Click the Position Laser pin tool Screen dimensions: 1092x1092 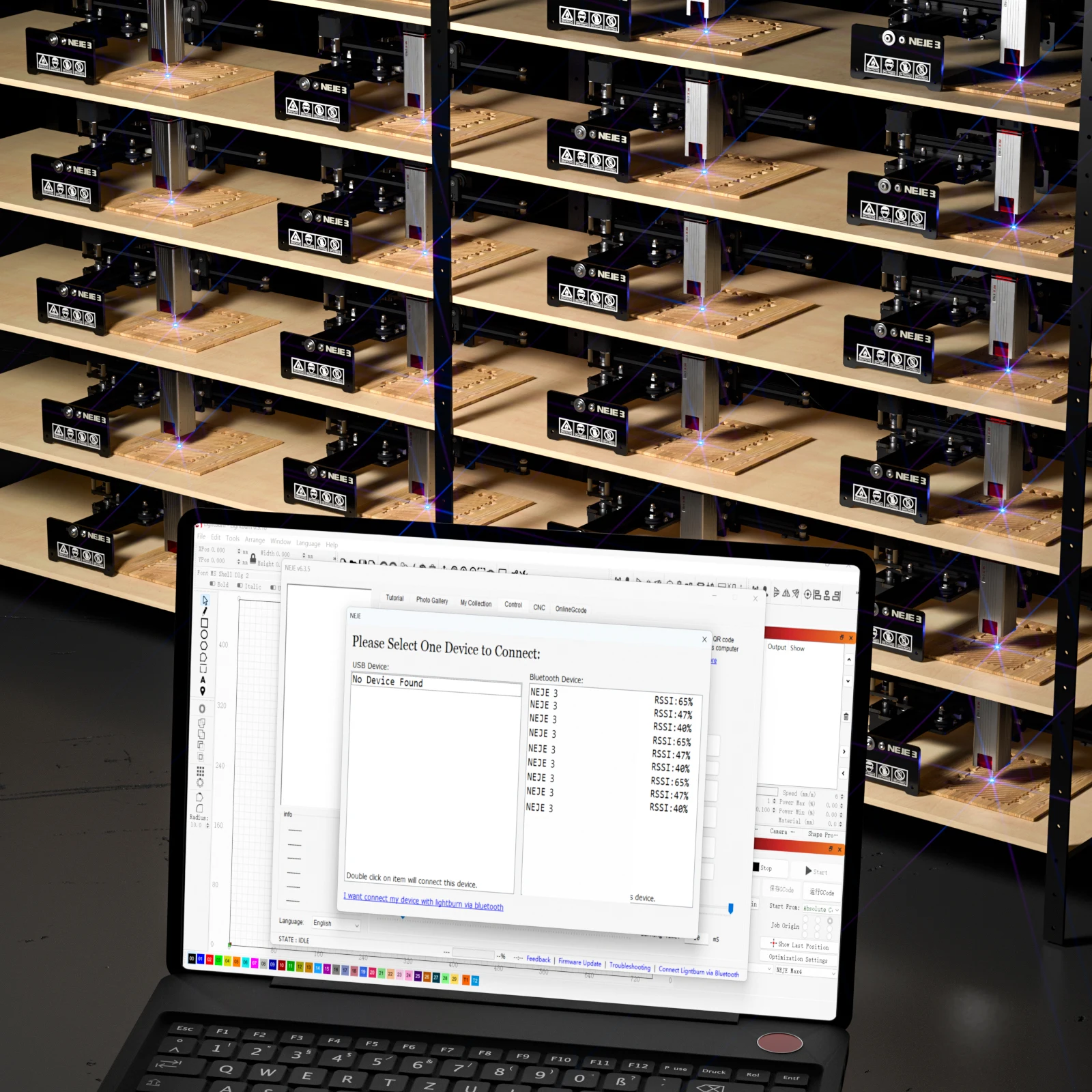tap(203, 691)
